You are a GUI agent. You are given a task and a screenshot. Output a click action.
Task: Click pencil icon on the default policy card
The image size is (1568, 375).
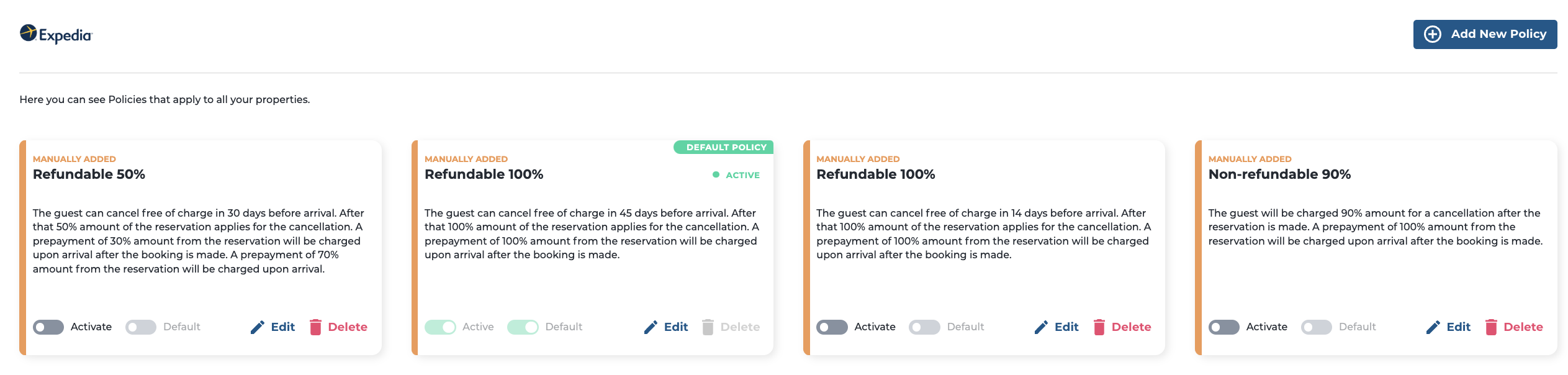(651, 327)
